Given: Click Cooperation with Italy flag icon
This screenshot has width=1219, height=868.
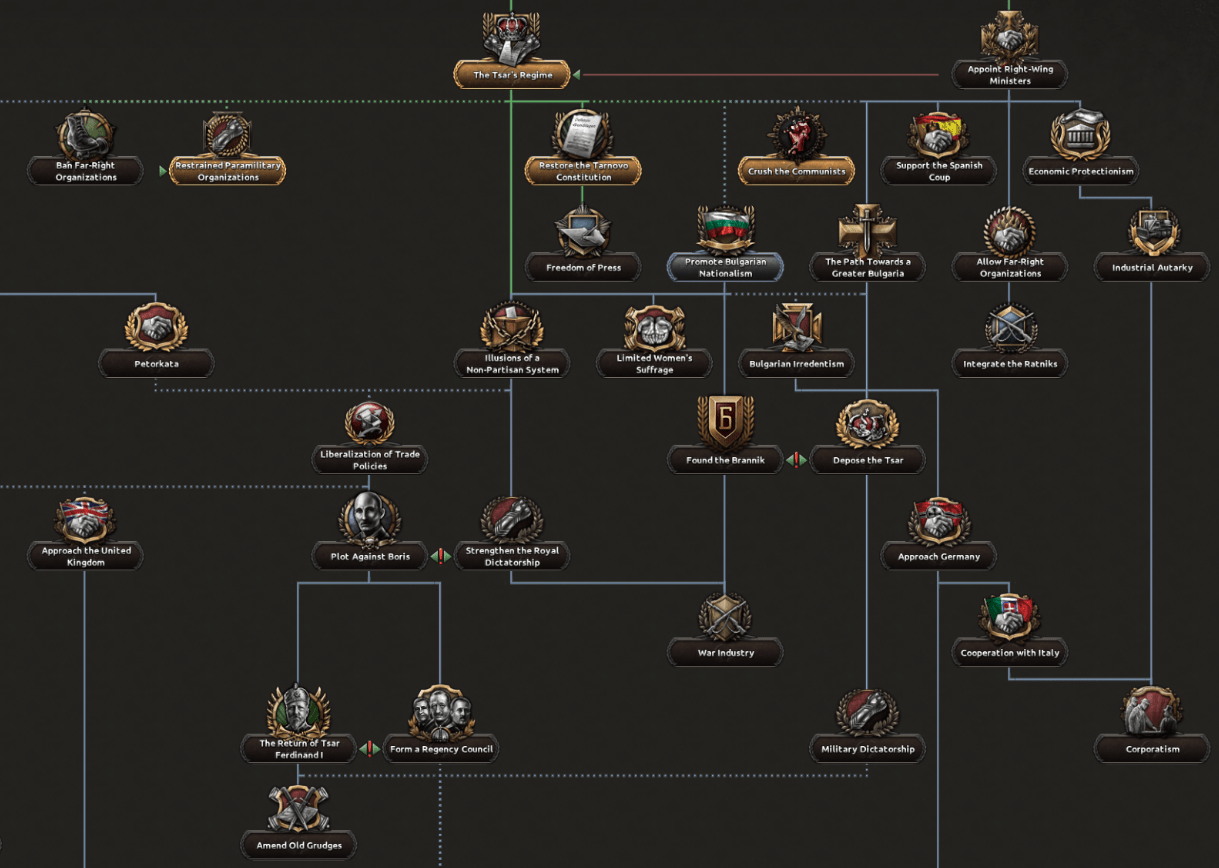Looking at the screenshot, I should (x=1010, y=617).
